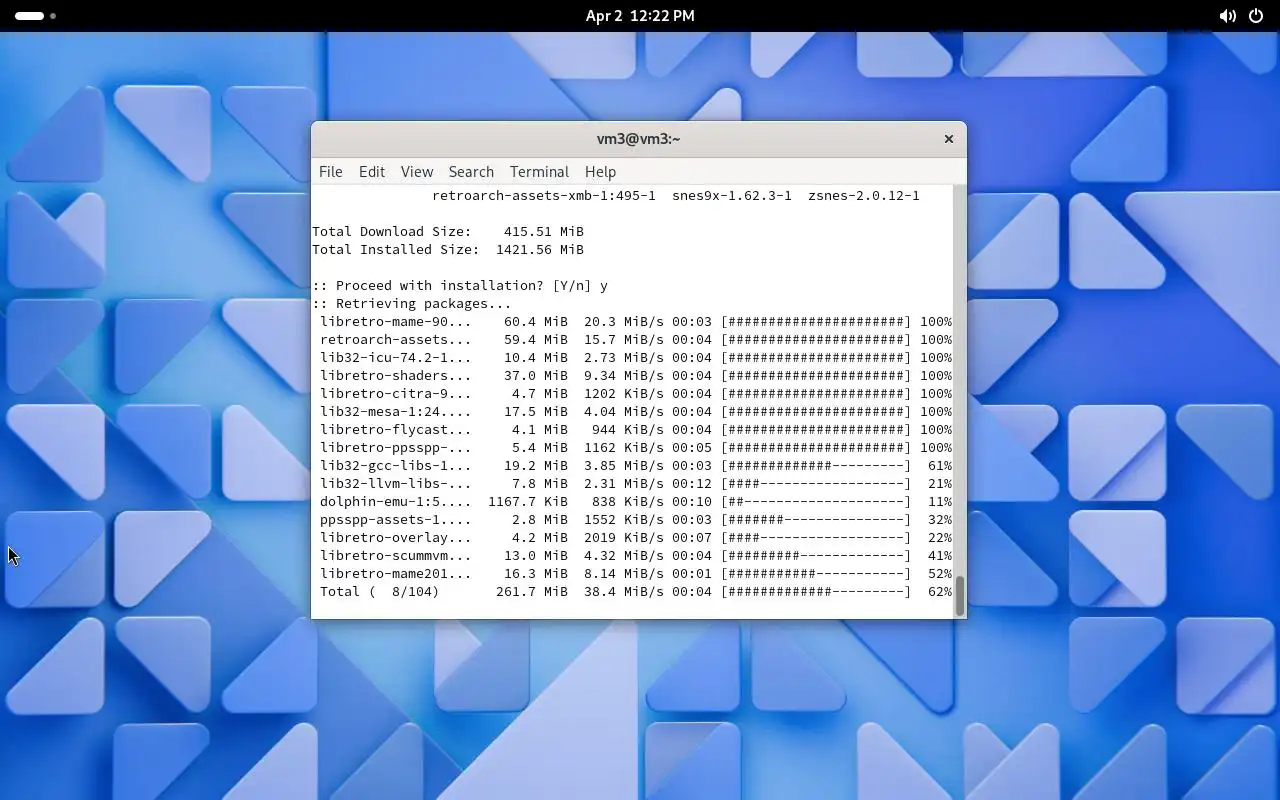Viewport: 1280px width, 800px height.
Task: Click the retroarch-assets... package row
Action: (x=636, y=340)
